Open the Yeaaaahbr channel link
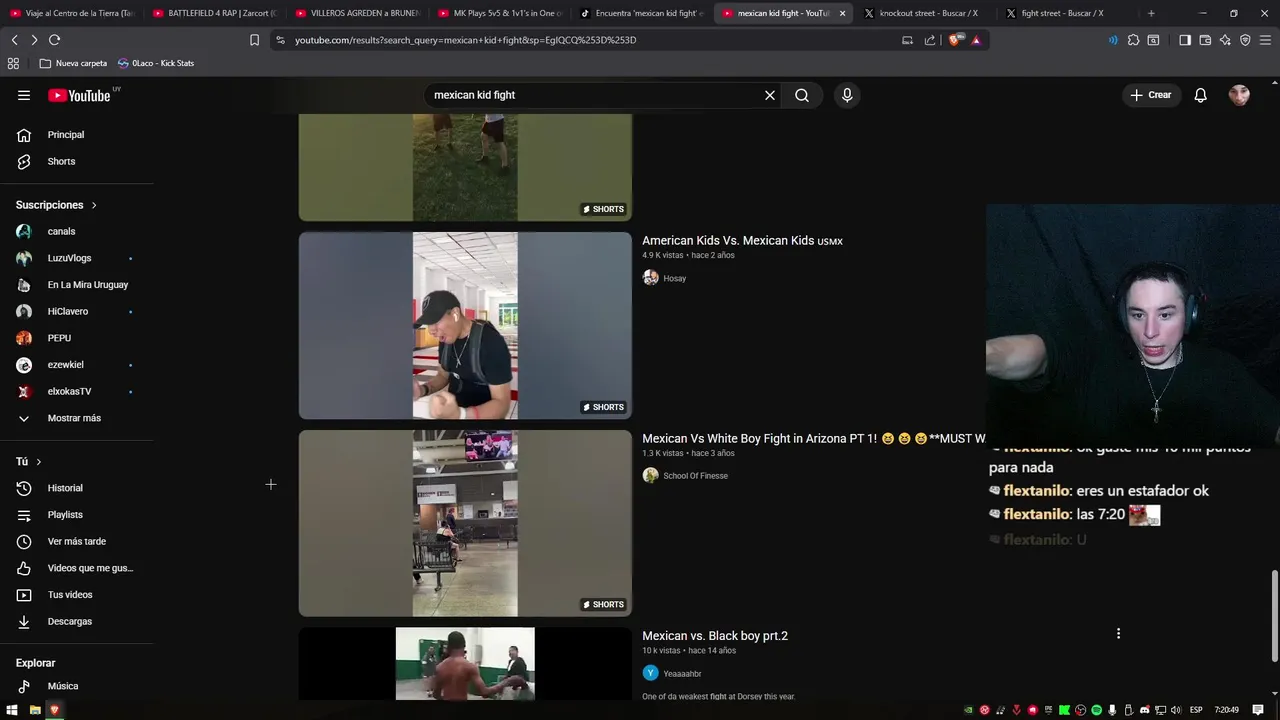Viewport: 1280px width, 720px height. click(x=682, y=674)
